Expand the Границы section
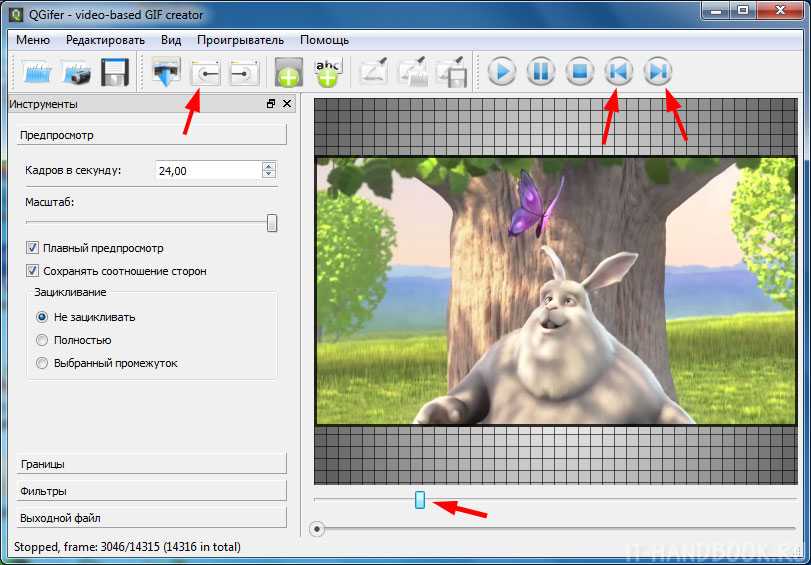Viewport: 811px width, 565px height. pos(152,464)
